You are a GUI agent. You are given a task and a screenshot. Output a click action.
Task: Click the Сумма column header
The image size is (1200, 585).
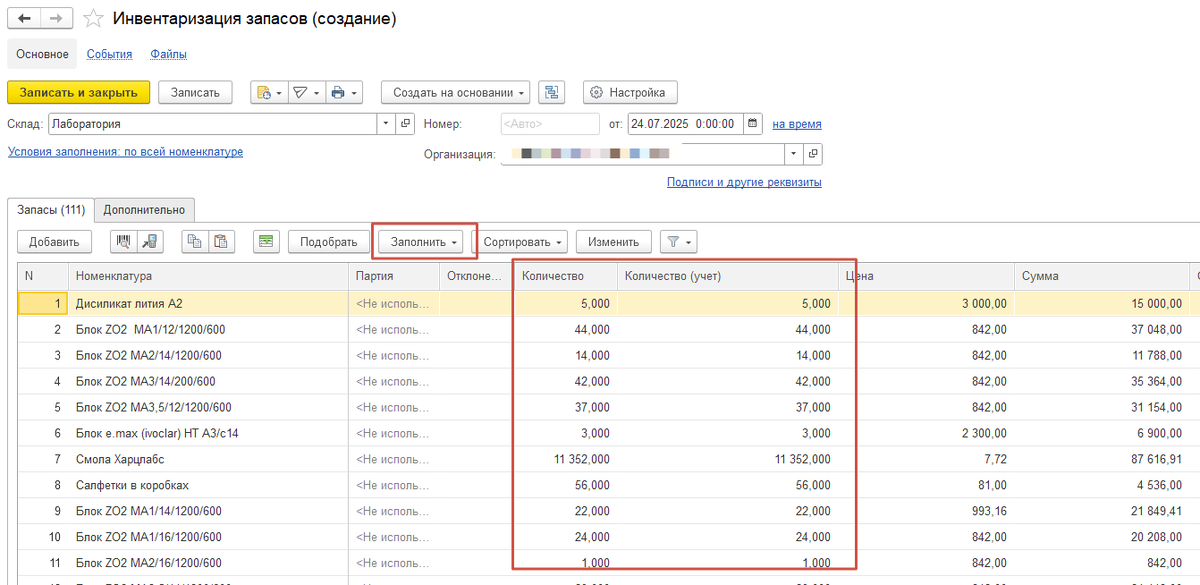1100,276
